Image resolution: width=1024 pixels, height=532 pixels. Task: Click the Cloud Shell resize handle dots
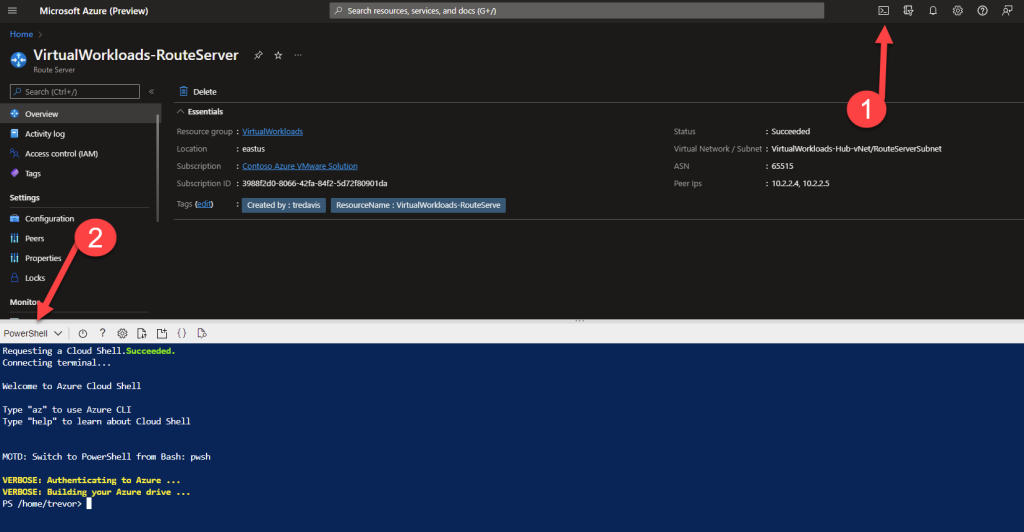pos(579,321)
